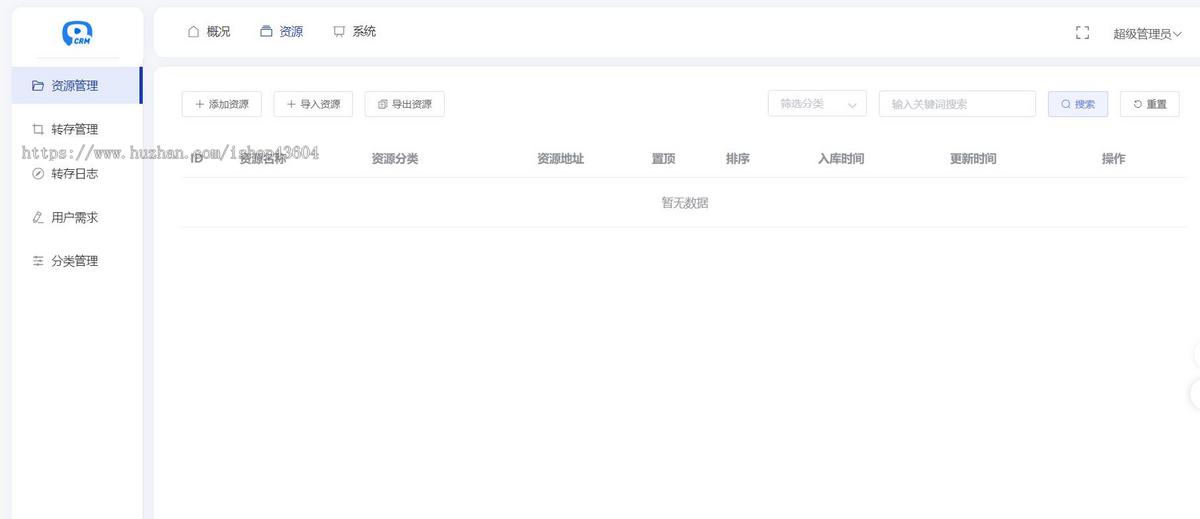Open the 筛选分类 dropdown
The image size is (1200, 519).
[817, 104]
